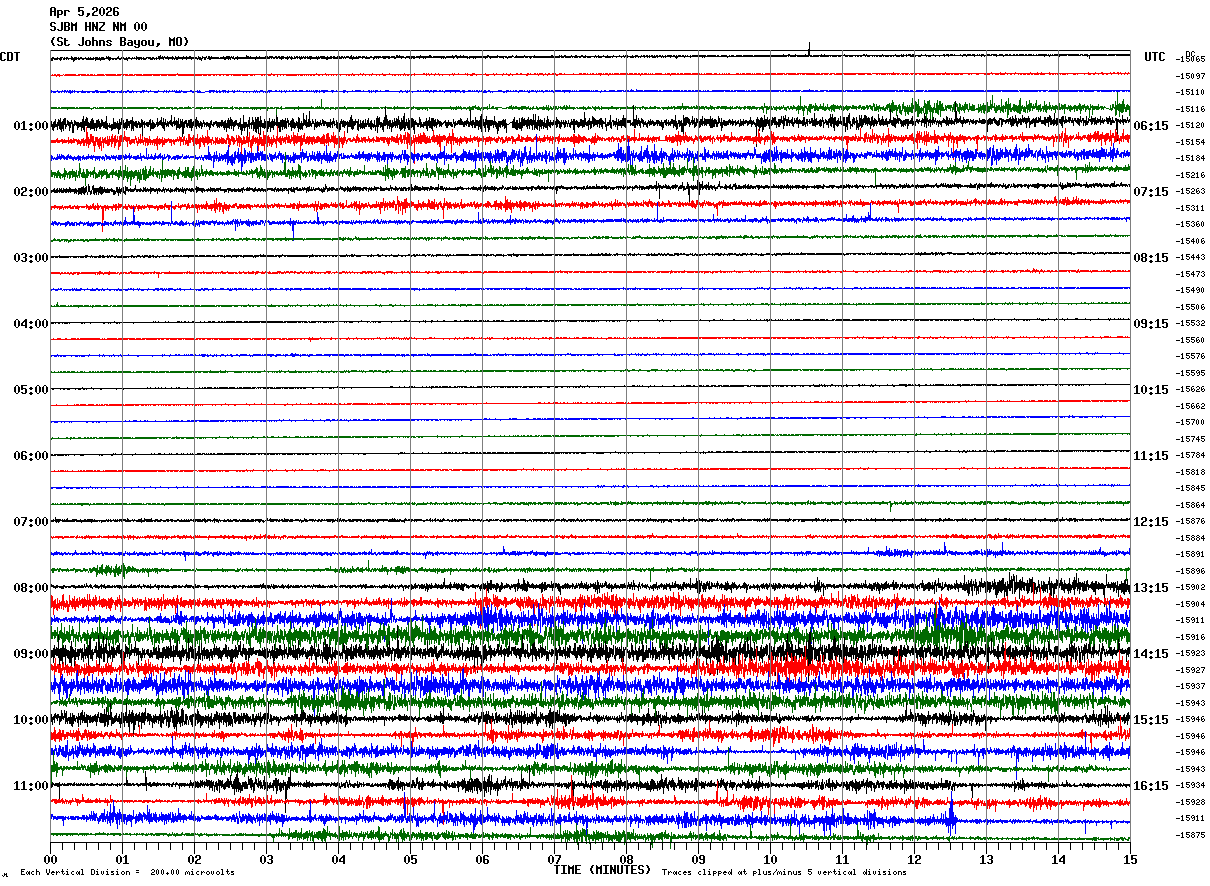The height and width of the screenshot is (886, 1210).
Task: Click the '10:15' UTC time label
Action: click(1152, 390)
